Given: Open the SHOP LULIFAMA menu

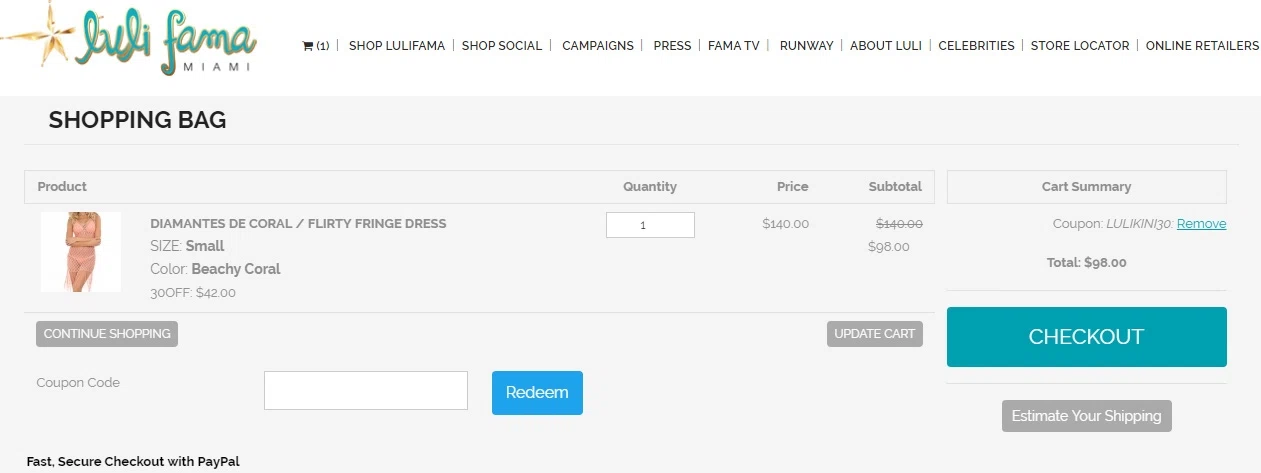Looking at the screenshot, I should pos(397,46).
